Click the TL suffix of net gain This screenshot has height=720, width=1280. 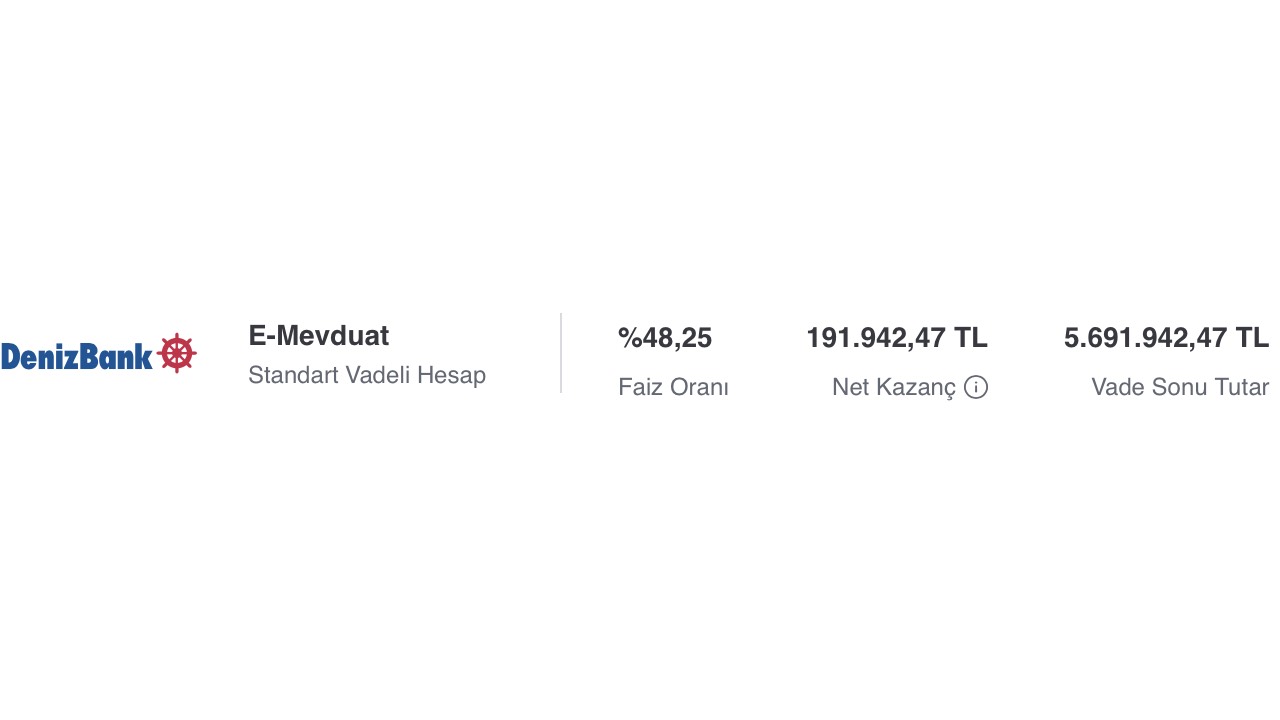click(971, 338)
